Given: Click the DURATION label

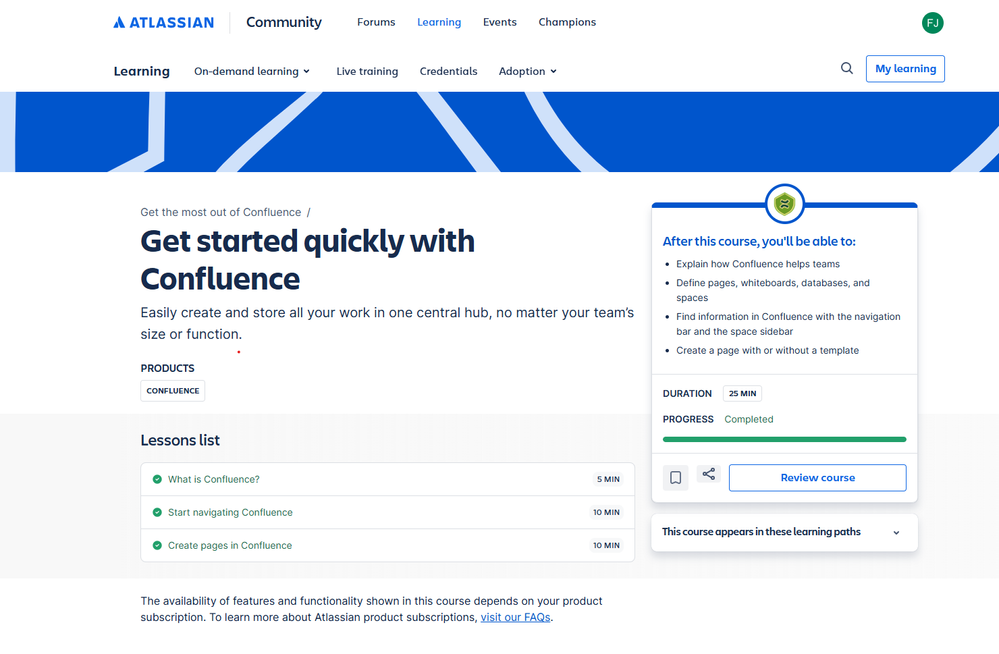Looking at the screenshot, I should [687, 394].
